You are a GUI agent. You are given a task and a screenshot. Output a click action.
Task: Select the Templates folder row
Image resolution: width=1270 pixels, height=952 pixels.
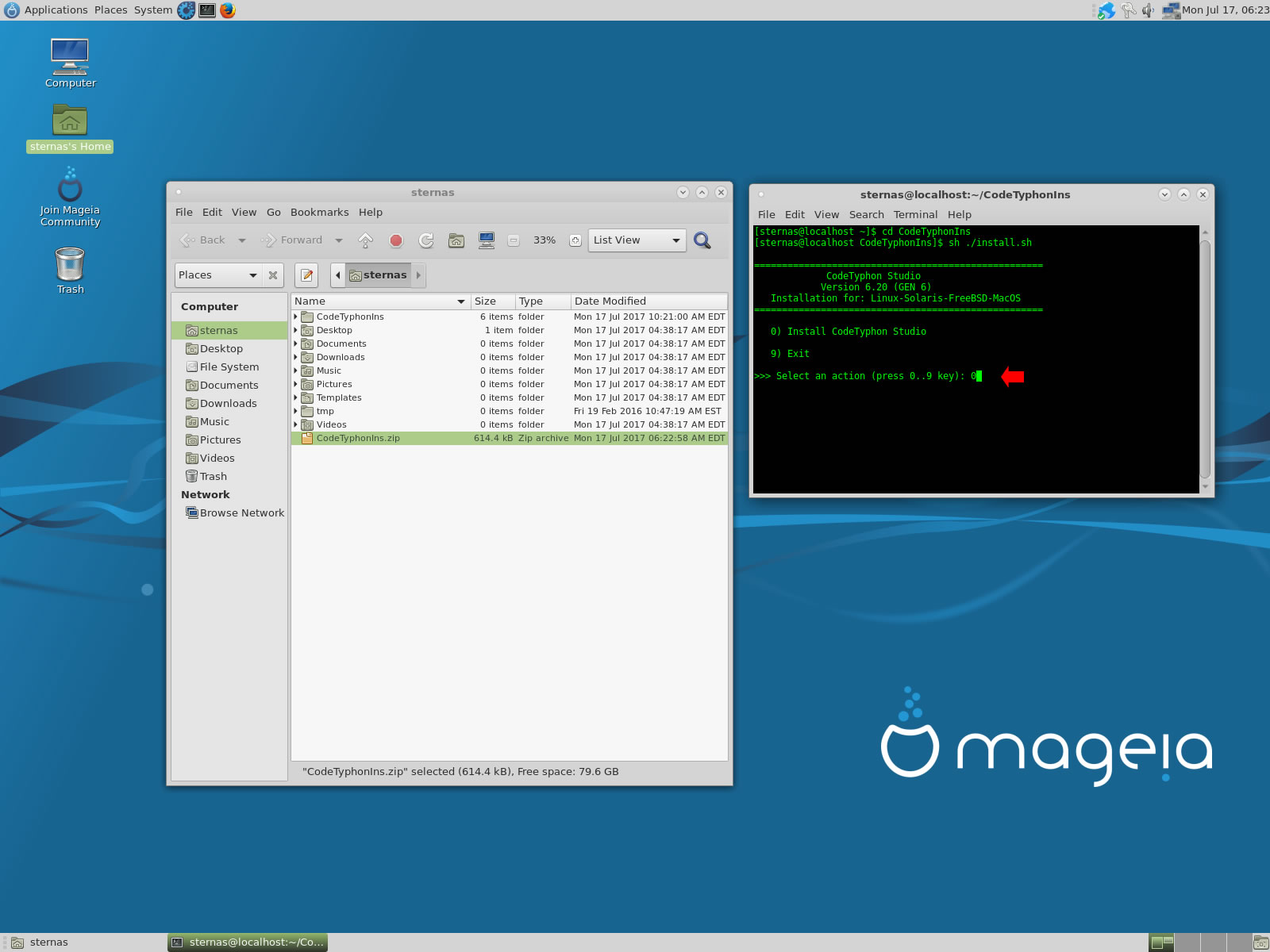point(509,397)
